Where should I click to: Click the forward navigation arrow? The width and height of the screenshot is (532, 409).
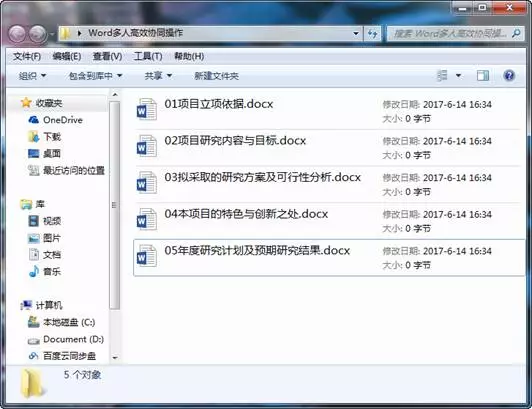[38, 34]
